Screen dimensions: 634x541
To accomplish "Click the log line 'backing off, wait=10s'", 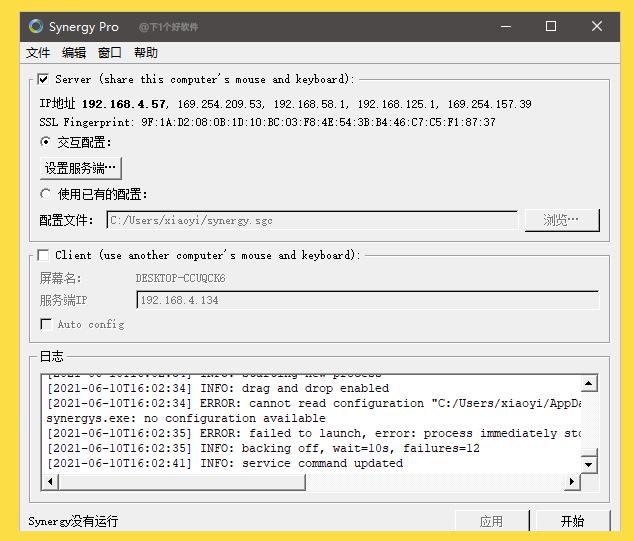I will (x=263, y=448).
